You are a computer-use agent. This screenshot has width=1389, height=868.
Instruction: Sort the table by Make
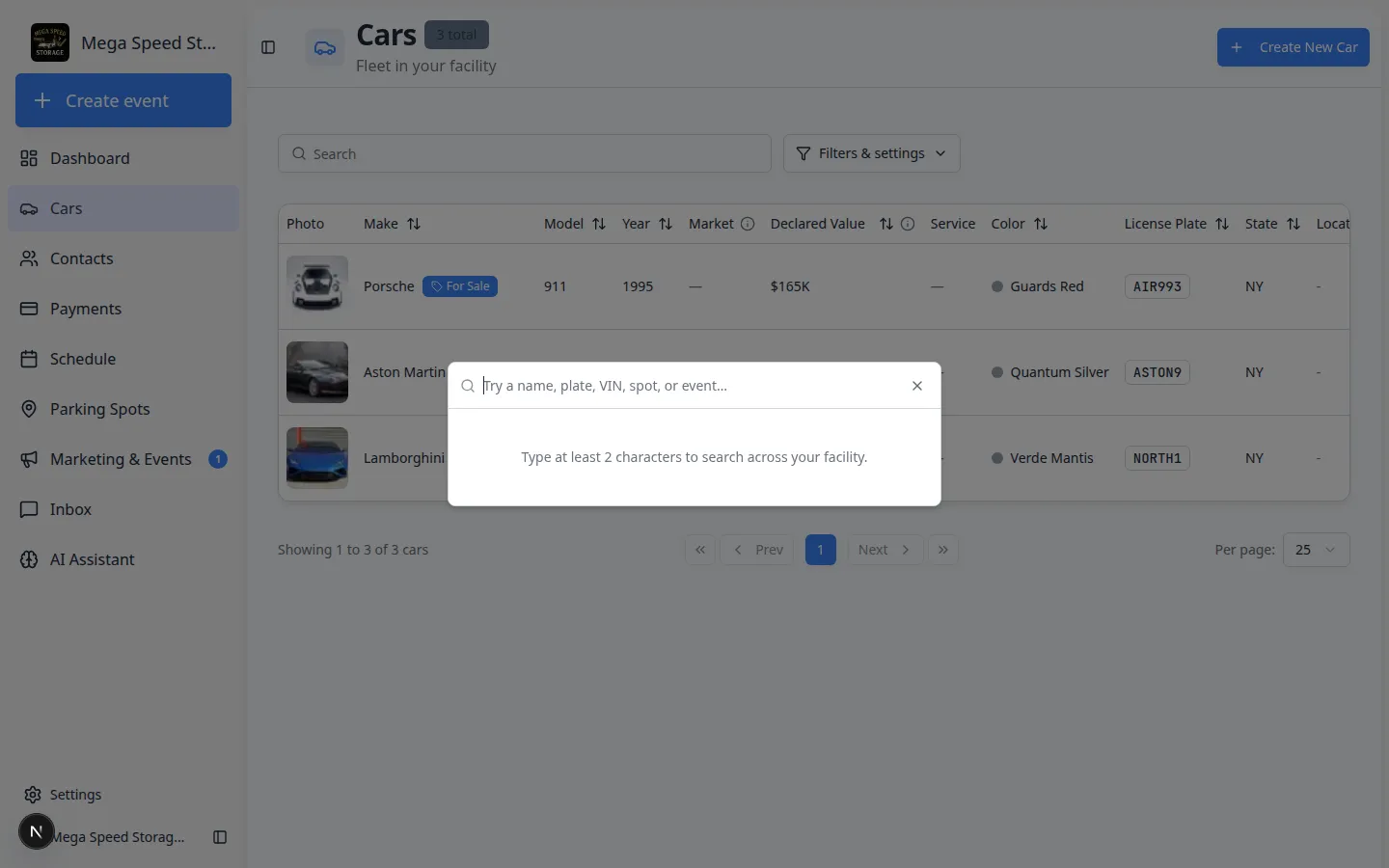pos(414,224)
